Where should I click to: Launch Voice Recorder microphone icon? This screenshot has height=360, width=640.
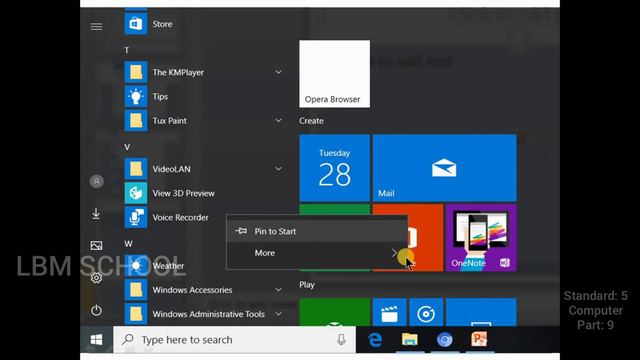click(x=136, y=217)
